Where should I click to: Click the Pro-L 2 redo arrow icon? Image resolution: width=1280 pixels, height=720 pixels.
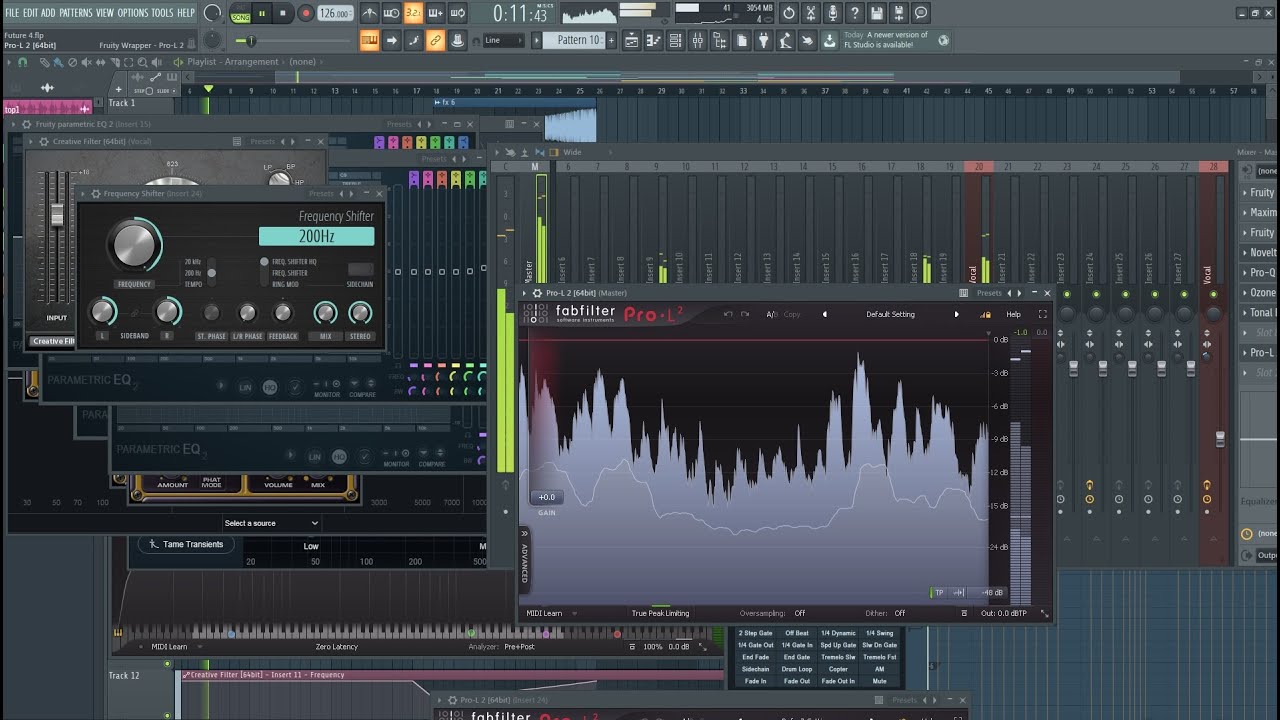point(745,314)
